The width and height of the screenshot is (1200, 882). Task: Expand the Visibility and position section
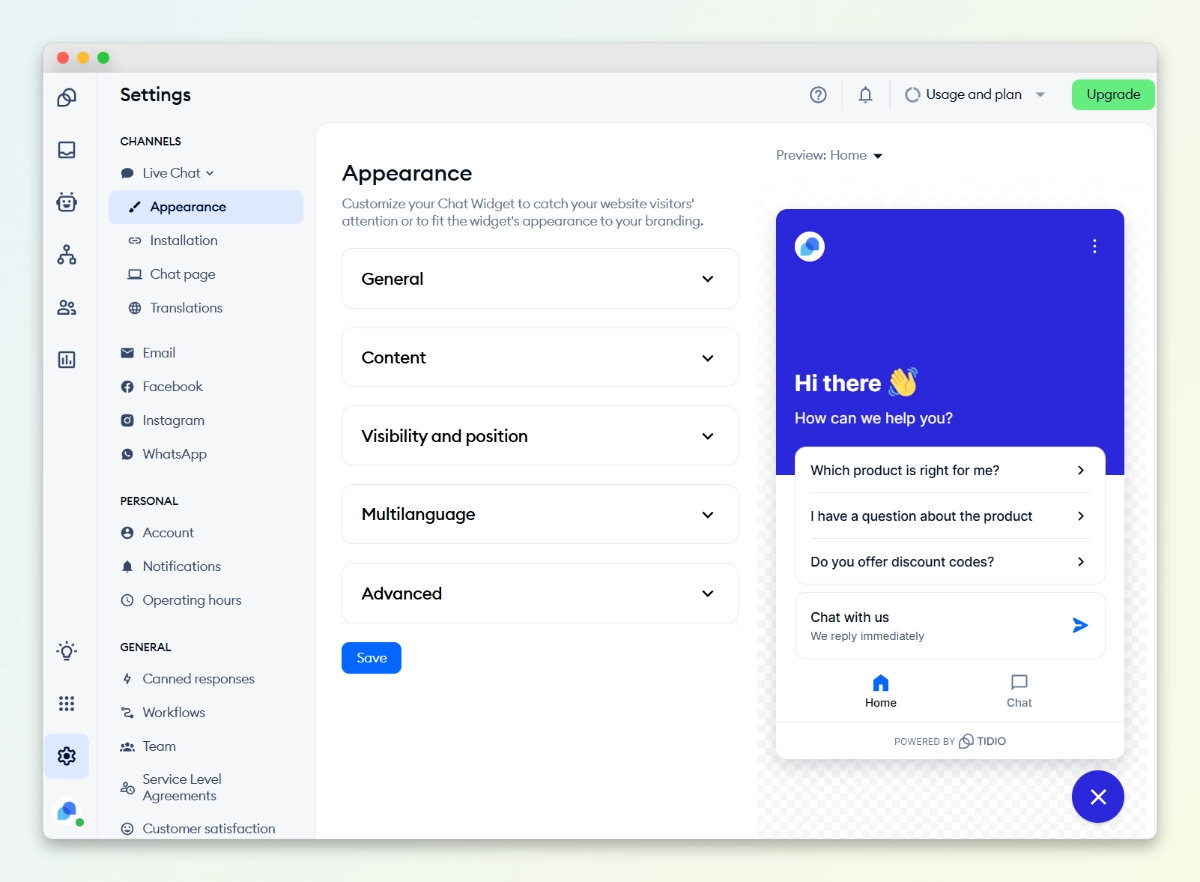pyautogui.click(x=540, y=436)
